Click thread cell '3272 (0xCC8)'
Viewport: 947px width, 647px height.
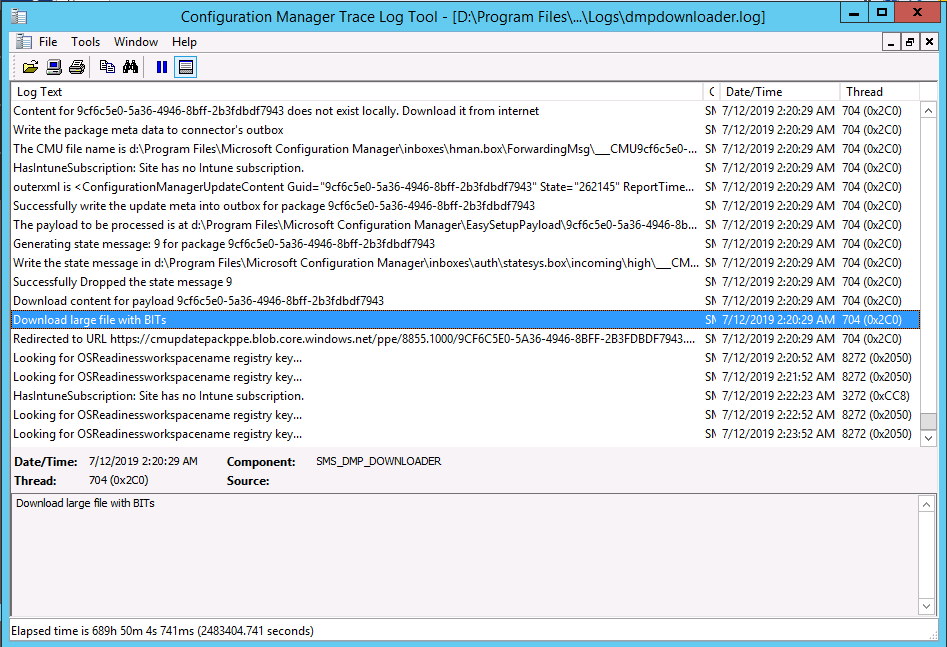tap(876, 396)
